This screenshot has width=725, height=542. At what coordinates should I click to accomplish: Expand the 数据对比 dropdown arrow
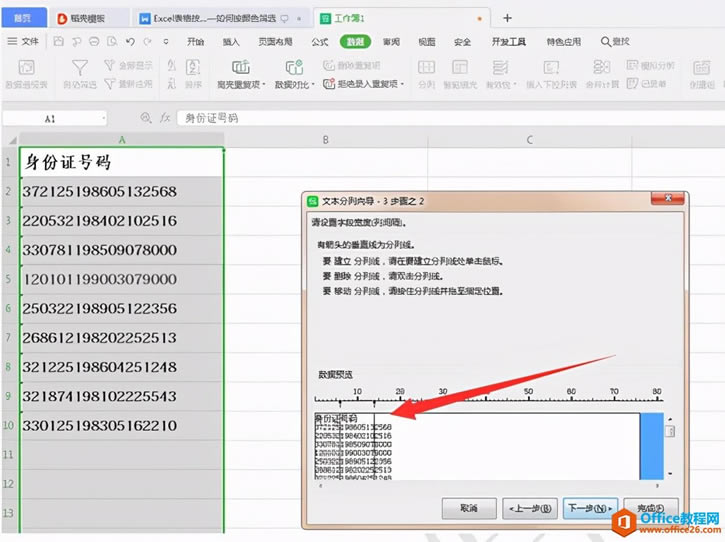(x=313, y=85)
